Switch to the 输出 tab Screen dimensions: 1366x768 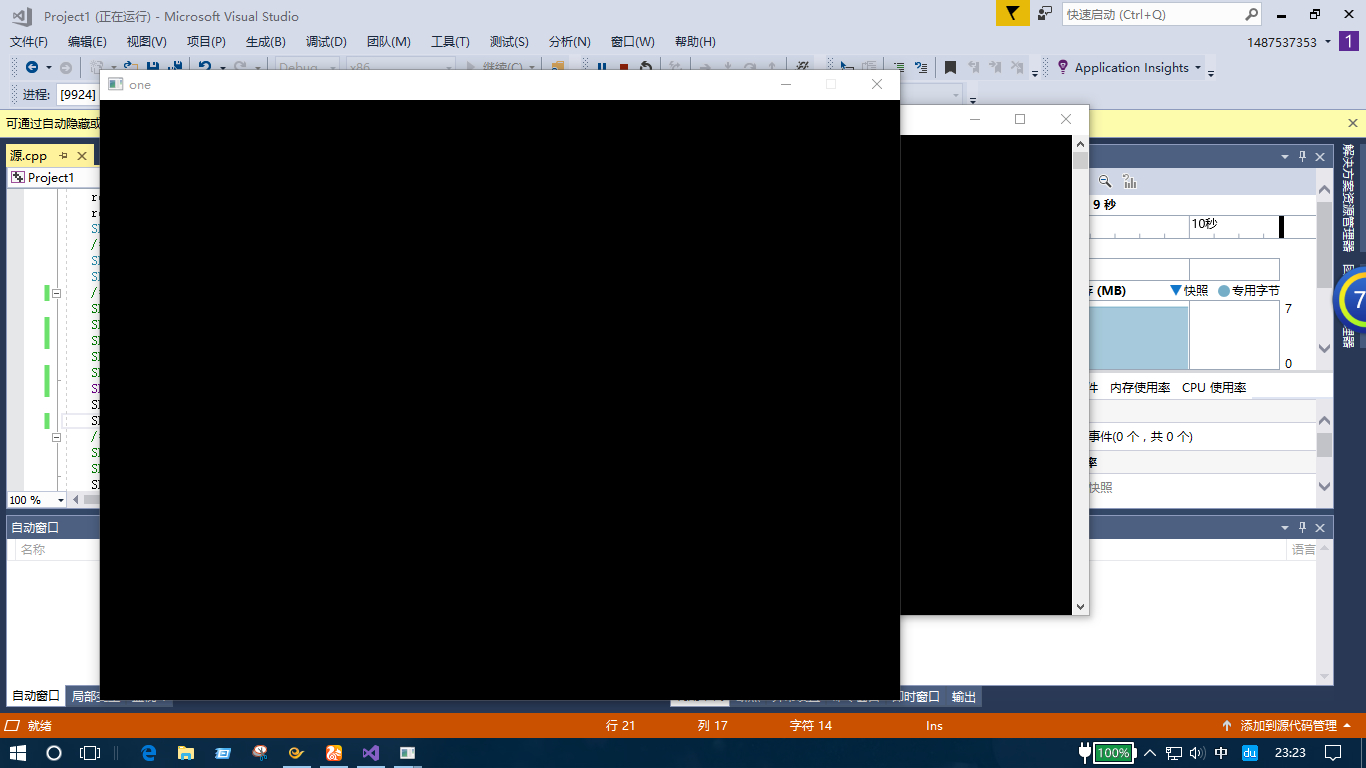point(964,697)
